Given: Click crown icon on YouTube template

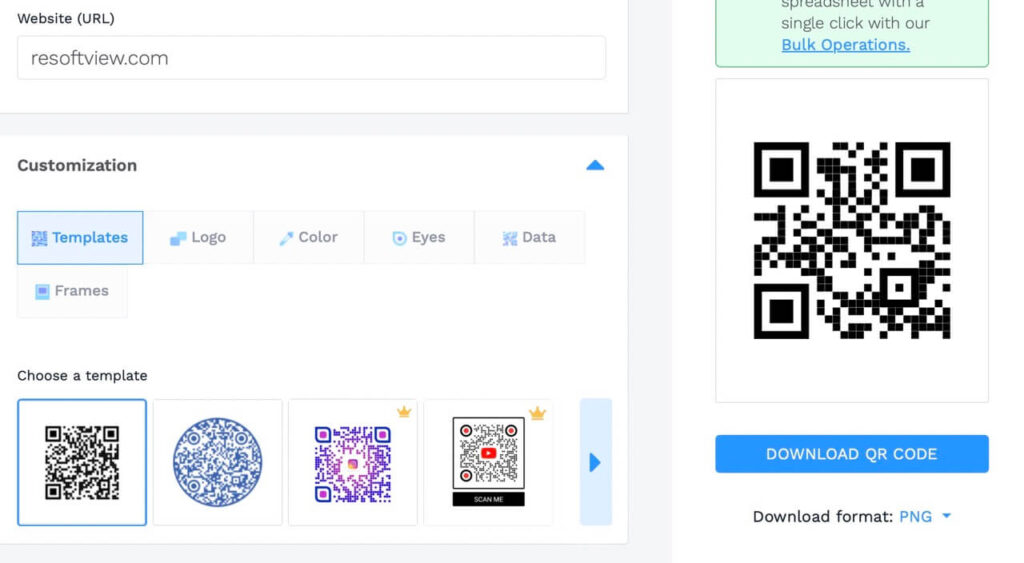Looking at the screenshot, I should pyautogui.click(x=537, y=413).
